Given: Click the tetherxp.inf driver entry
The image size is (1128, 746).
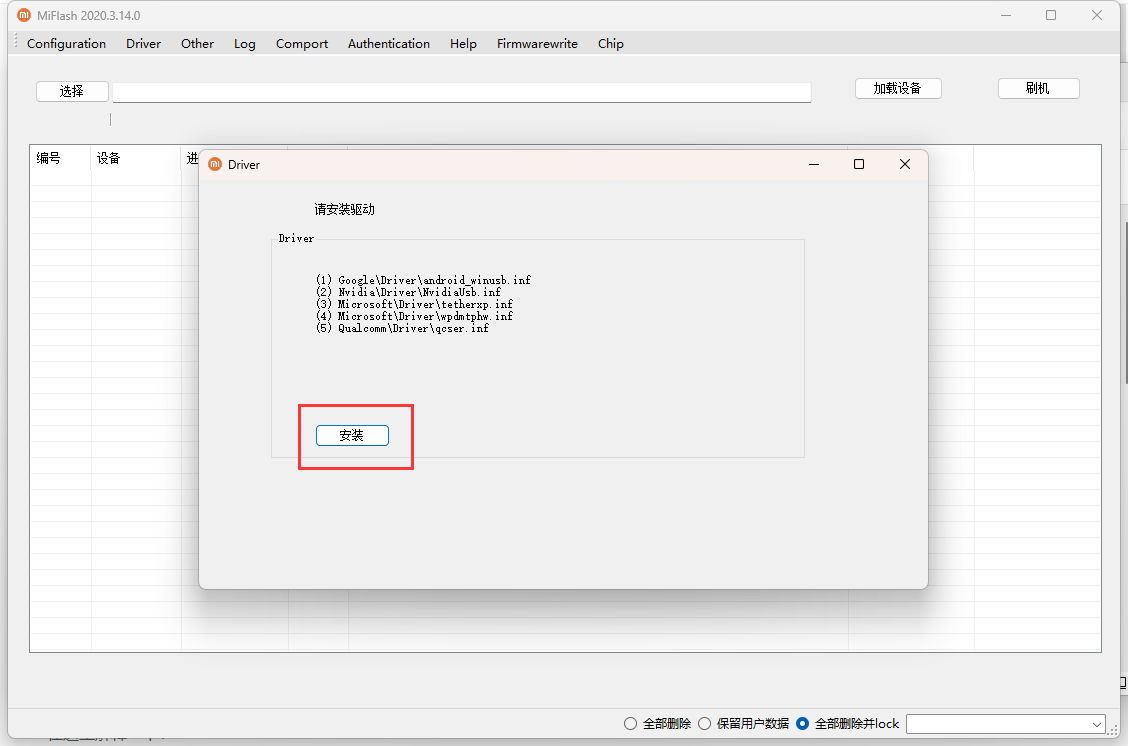Looking at the screenshot, I should [414, 304].
